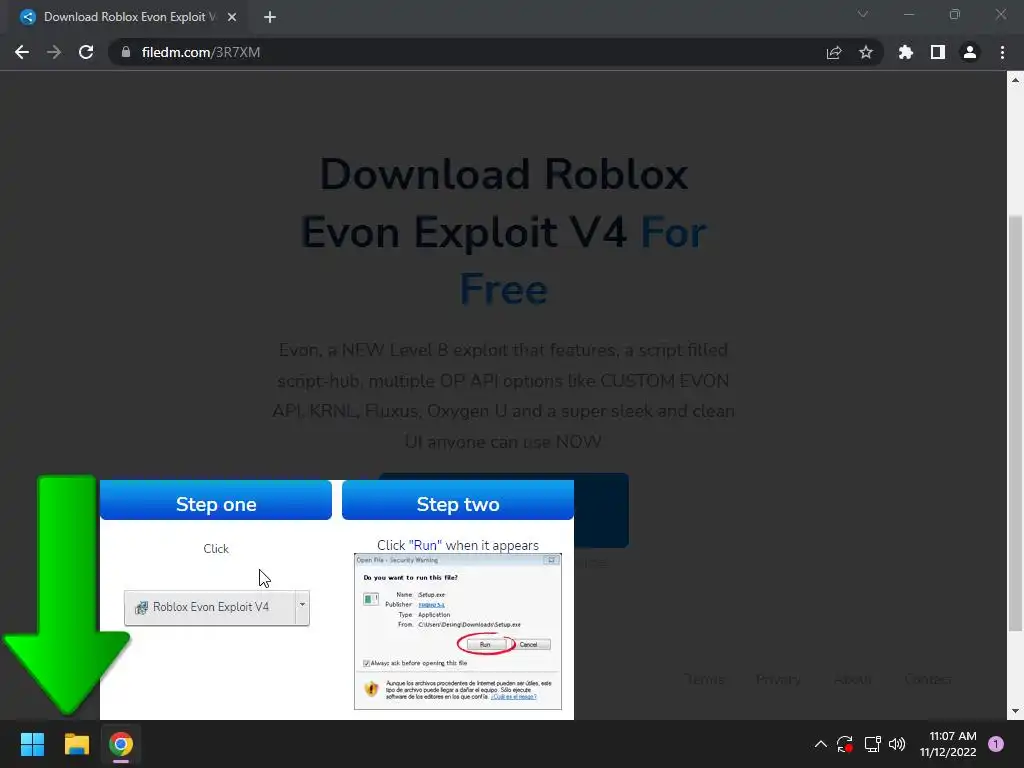Screen dimensions: 1024x768
Task: Click the browser forward arrow
Action: click(x=54, y=52)
